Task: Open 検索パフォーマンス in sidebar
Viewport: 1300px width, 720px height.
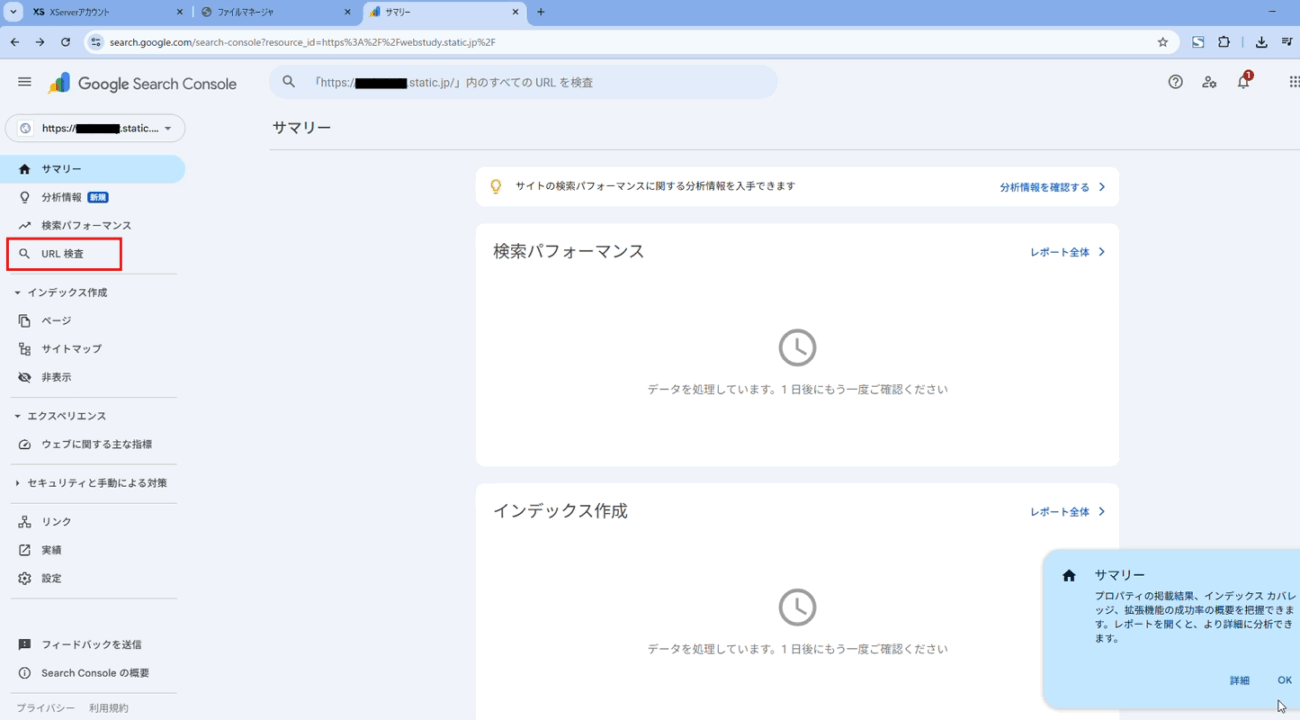Action: click(86, 226)
